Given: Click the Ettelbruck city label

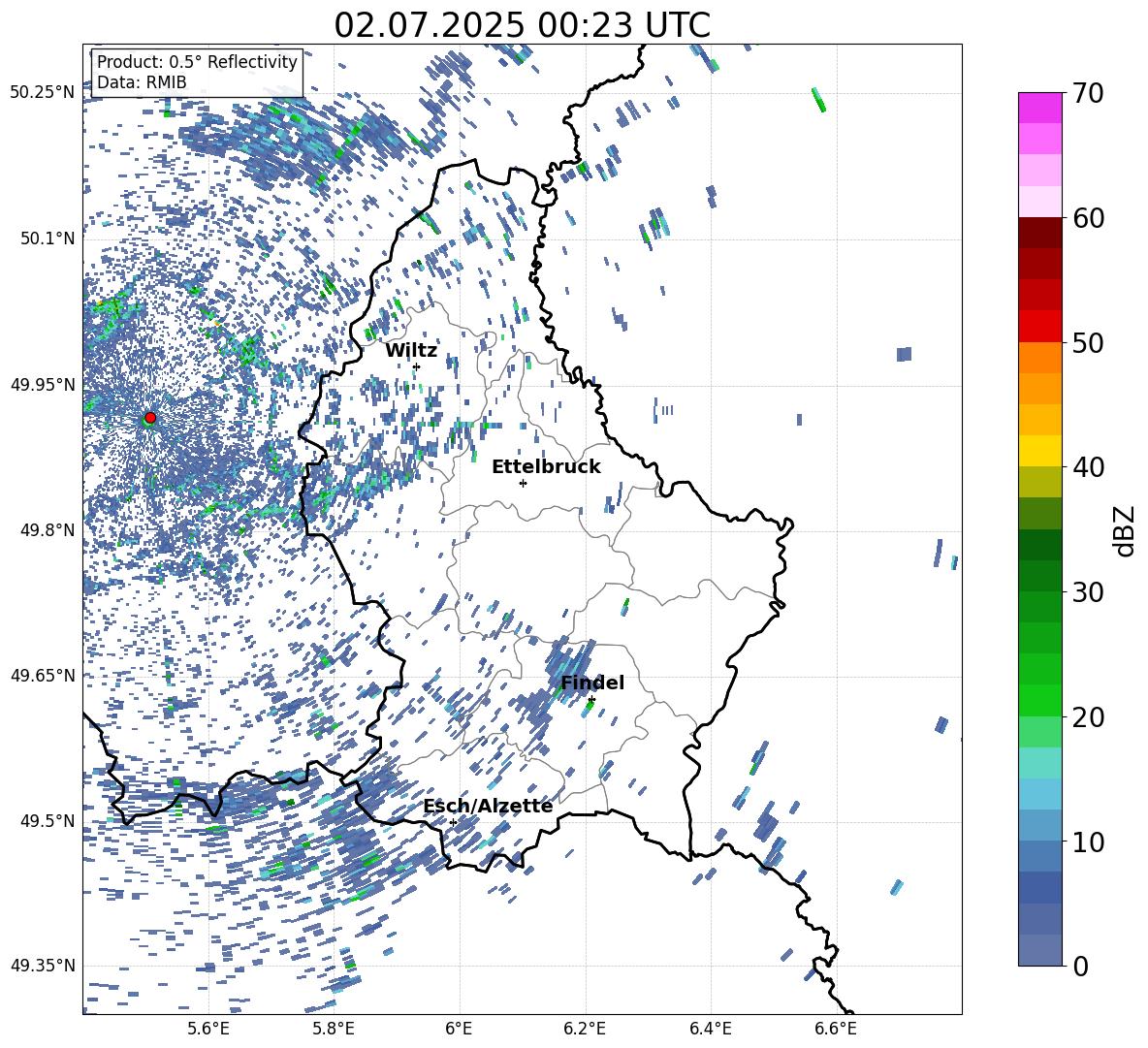Looking at the screenshot, I should (x=546, y=467).
